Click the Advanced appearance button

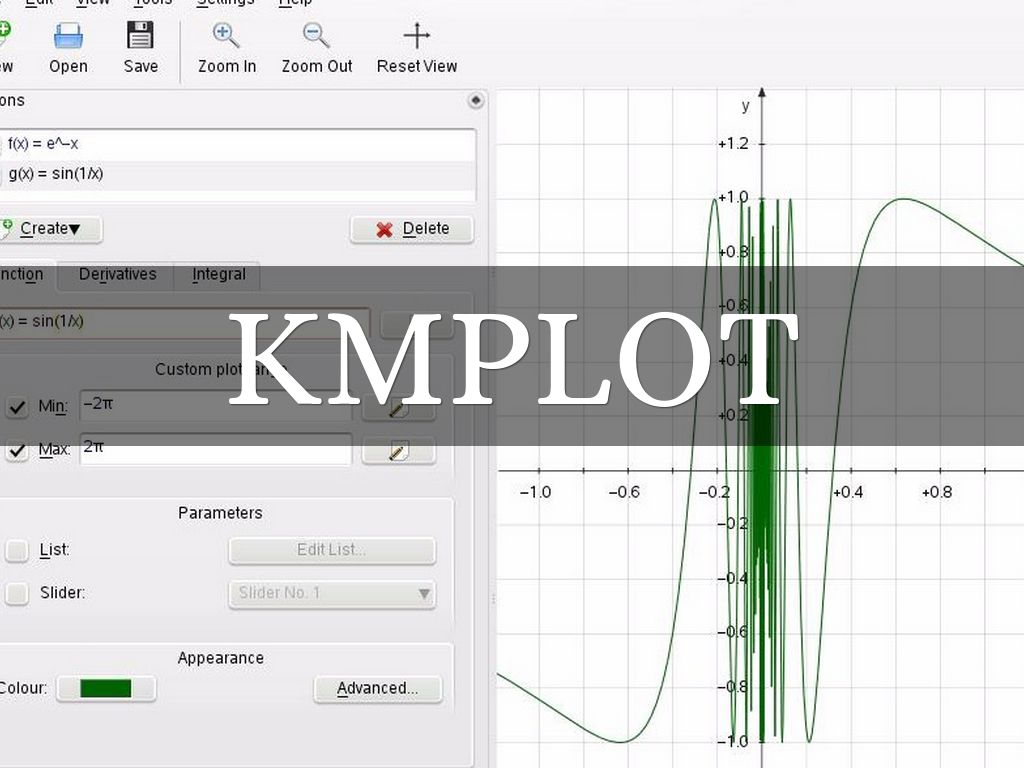pos(377,688)
